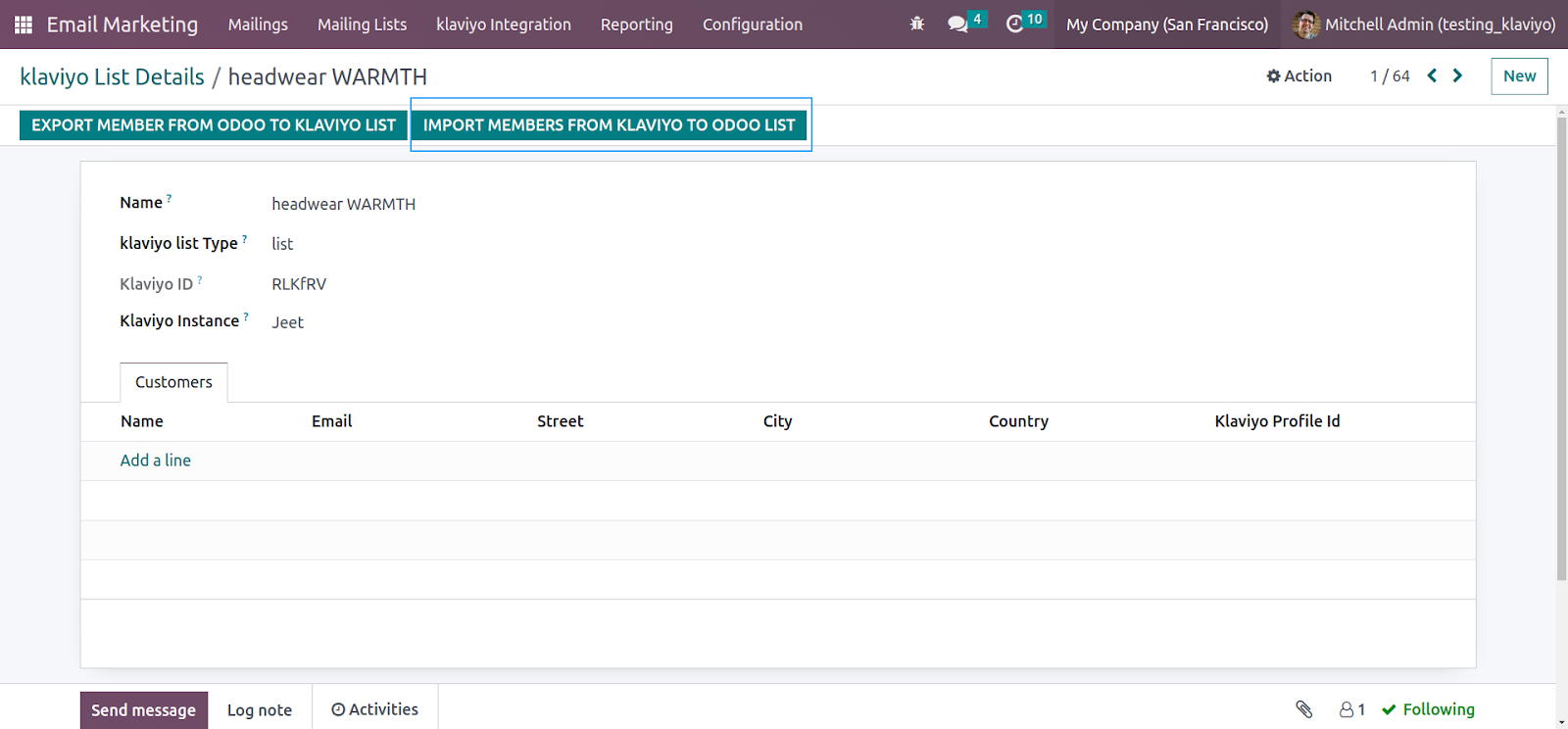
Task: Open the apps grid home menu icon
Action: pyautogui.click(x=24, y=24)
